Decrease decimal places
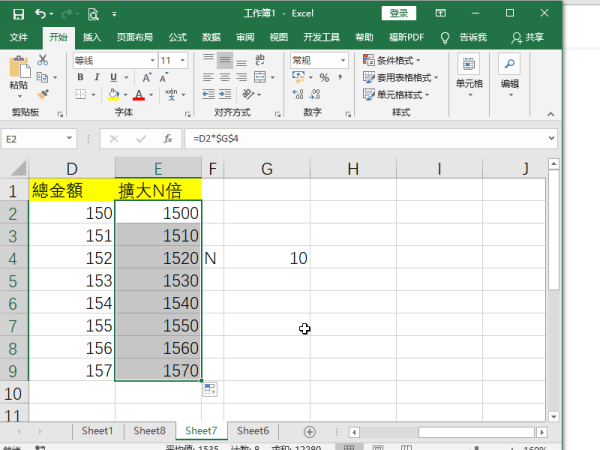The image size is (600, 450). click(x=315, y=94)
